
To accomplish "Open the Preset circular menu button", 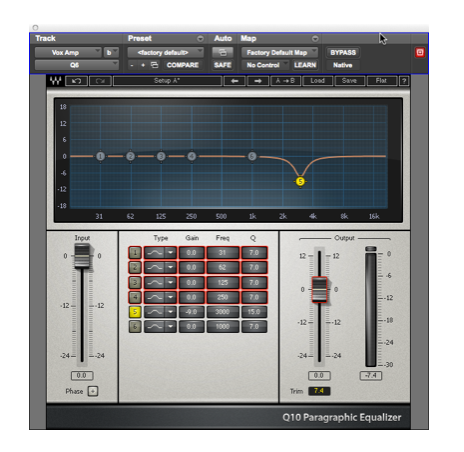I will coord(200,39).
